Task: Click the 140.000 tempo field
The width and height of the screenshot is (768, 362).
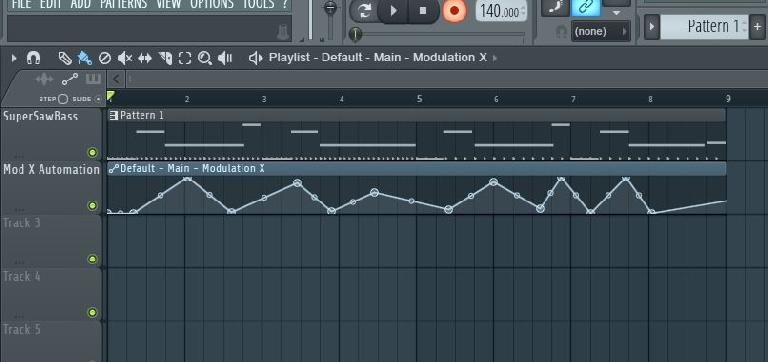Action: click(501, 11)
